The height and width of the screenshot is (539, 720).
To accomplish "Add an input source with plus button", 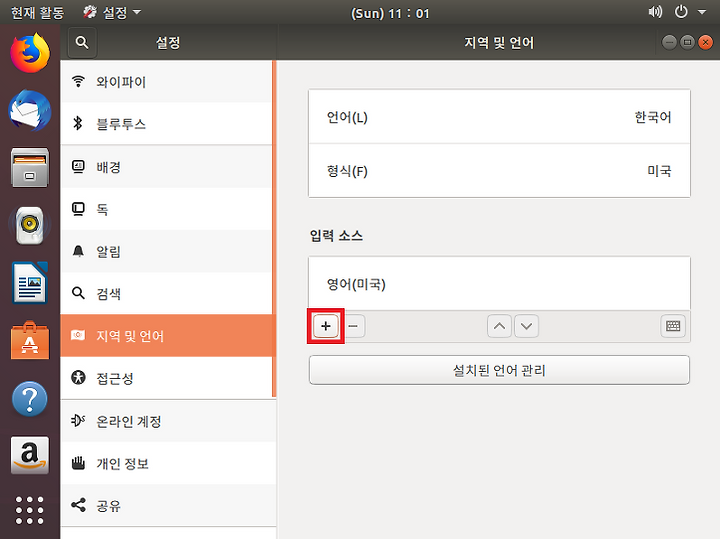I will coord(326,326).
